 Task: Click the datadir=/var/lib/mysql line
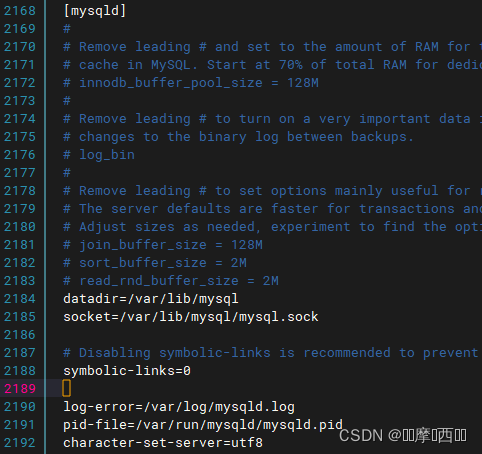(x=151, y=299)
